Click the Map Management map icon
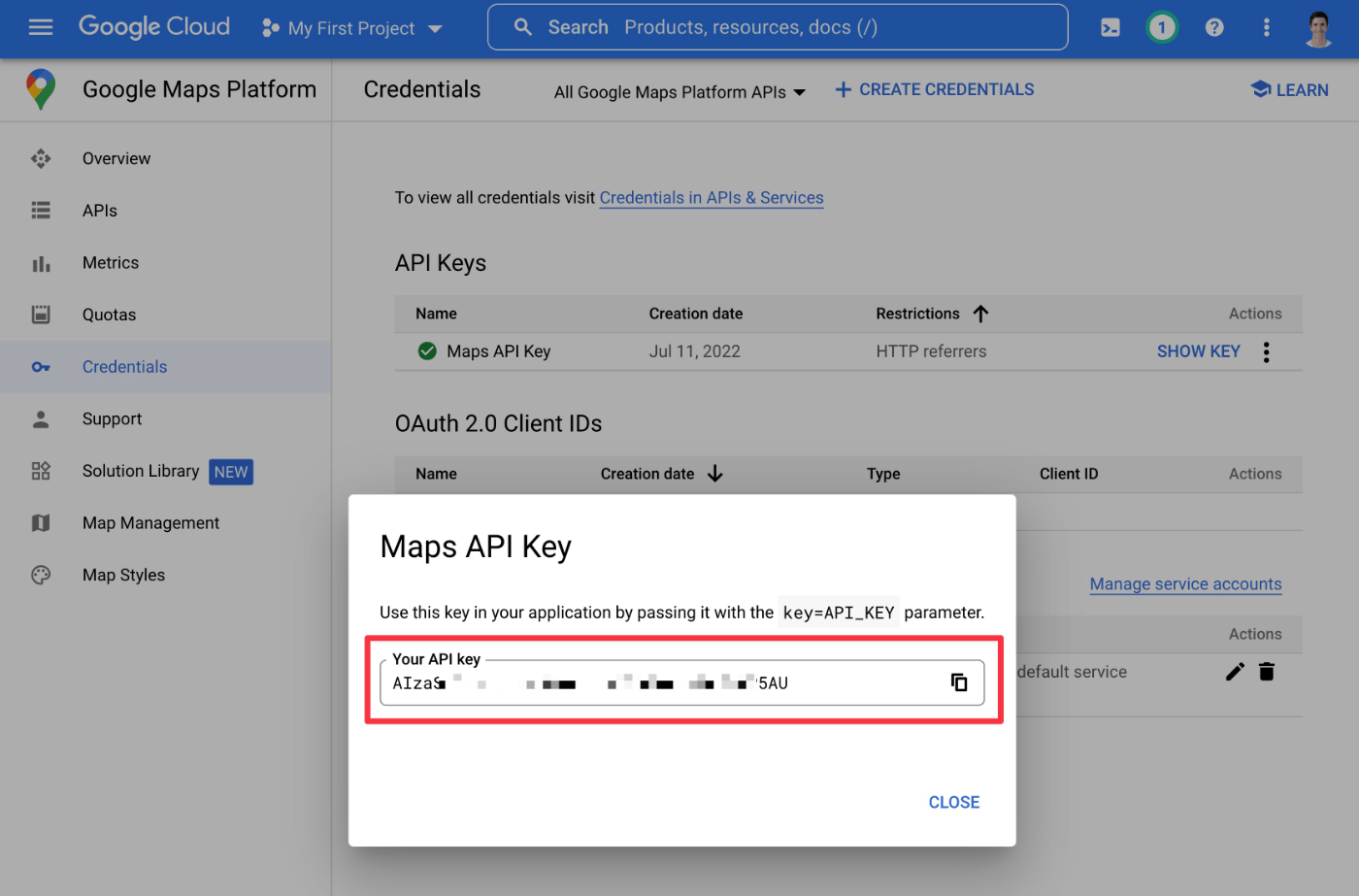Viewport: 1359px width, 896px height. (41, 523)
